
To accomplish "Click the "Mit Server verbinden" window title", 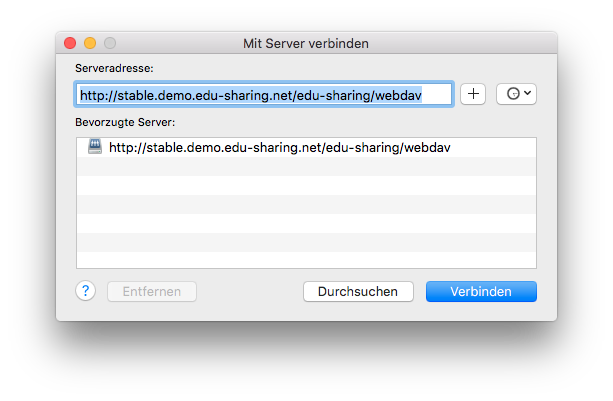I will [306, 43].
